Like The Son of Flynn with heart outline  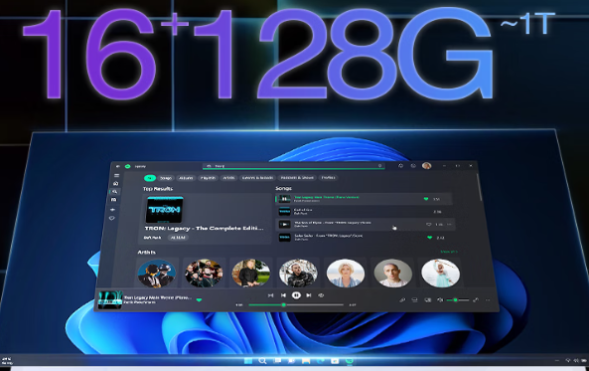click(x=429, y=225)
